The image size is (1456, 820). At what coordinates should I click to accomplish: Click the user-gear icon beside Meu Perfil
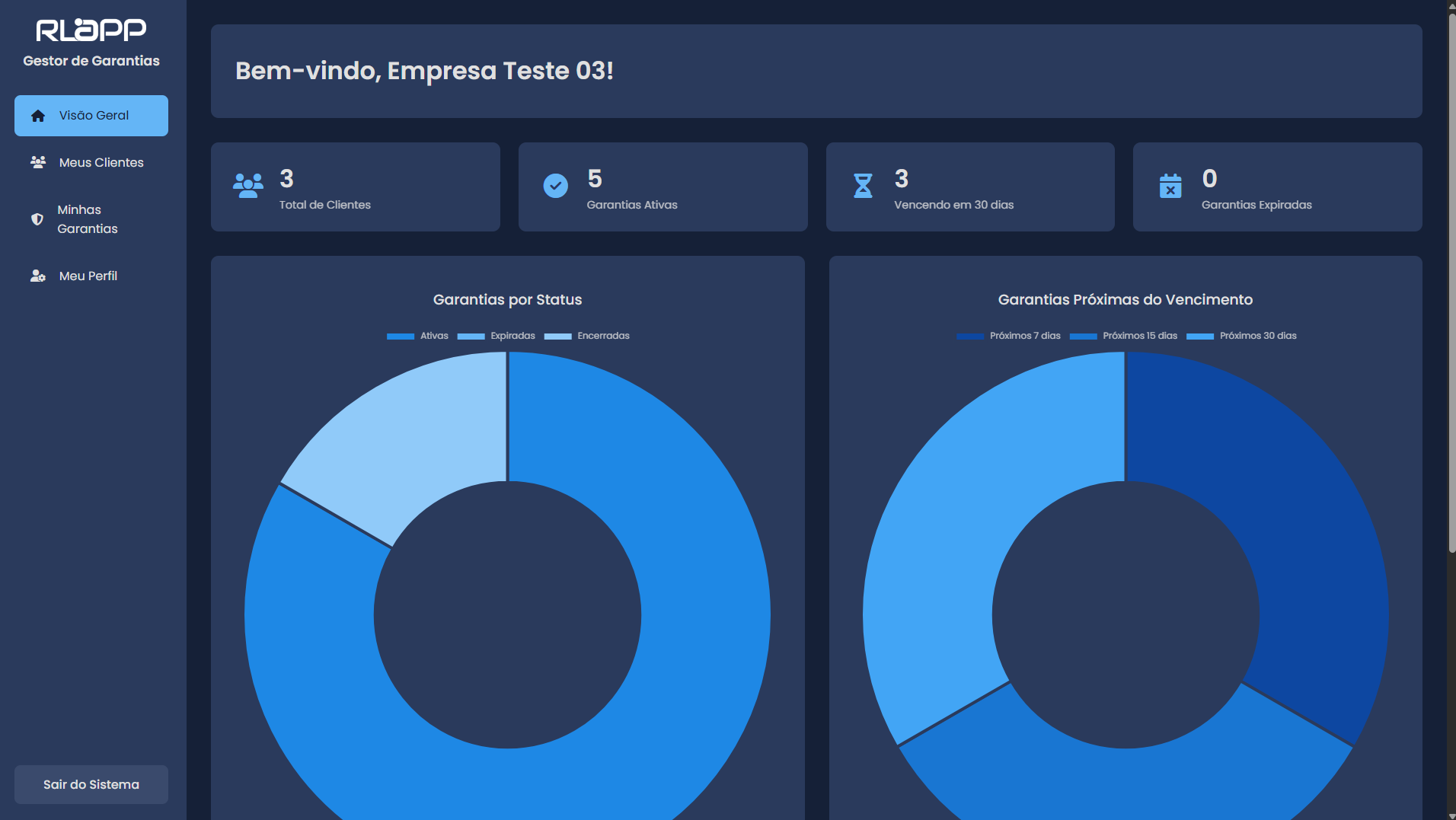click(38, 276)
